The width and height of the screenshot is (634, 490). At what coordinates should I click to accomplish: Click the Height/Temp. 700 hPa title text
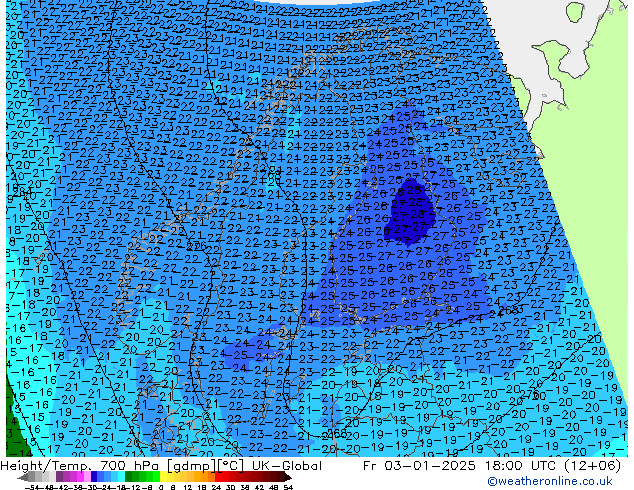[x=80, y=466]
